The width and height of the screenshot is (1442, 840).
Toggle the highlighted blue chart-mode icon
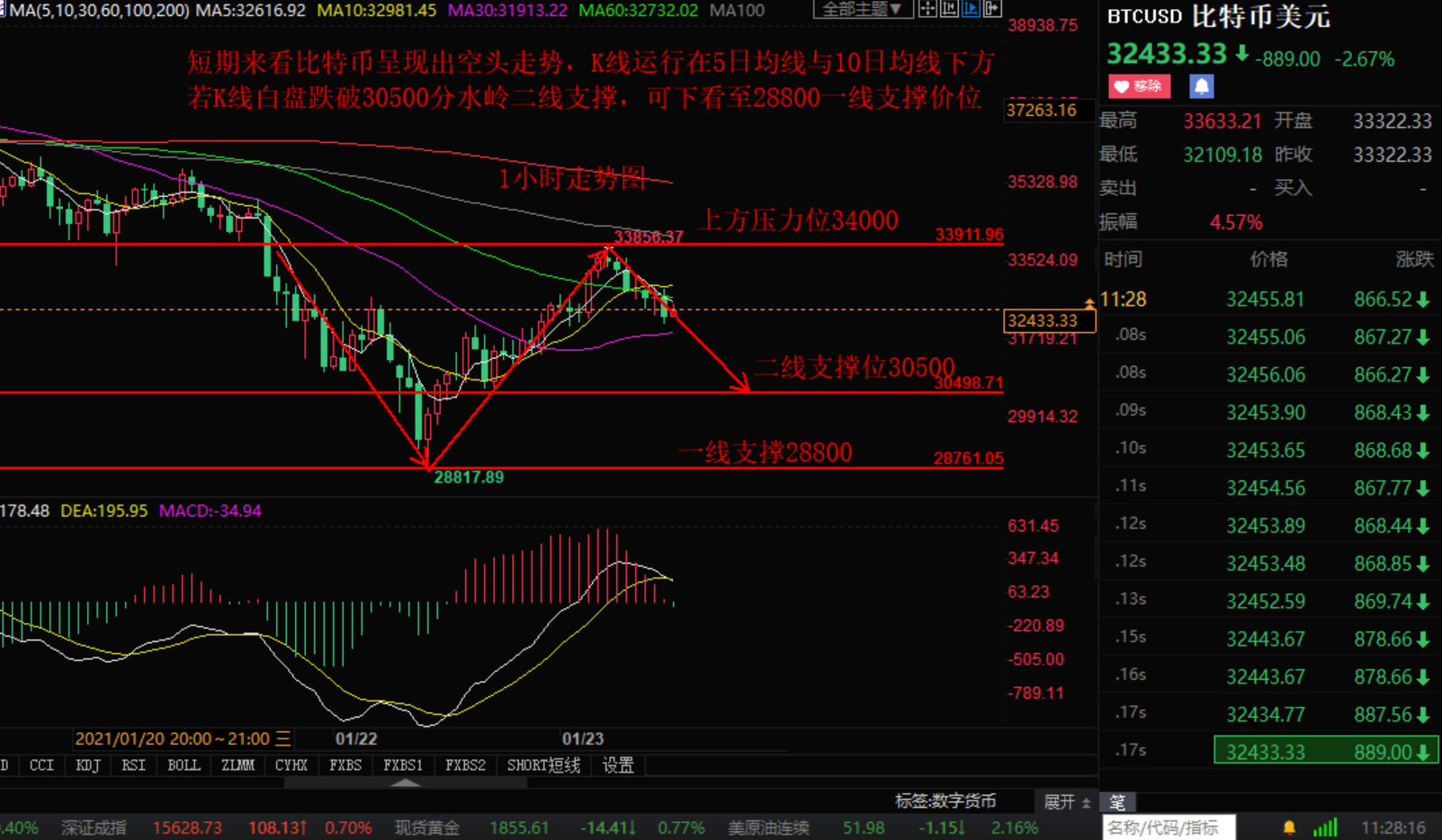tap(971, 9)
